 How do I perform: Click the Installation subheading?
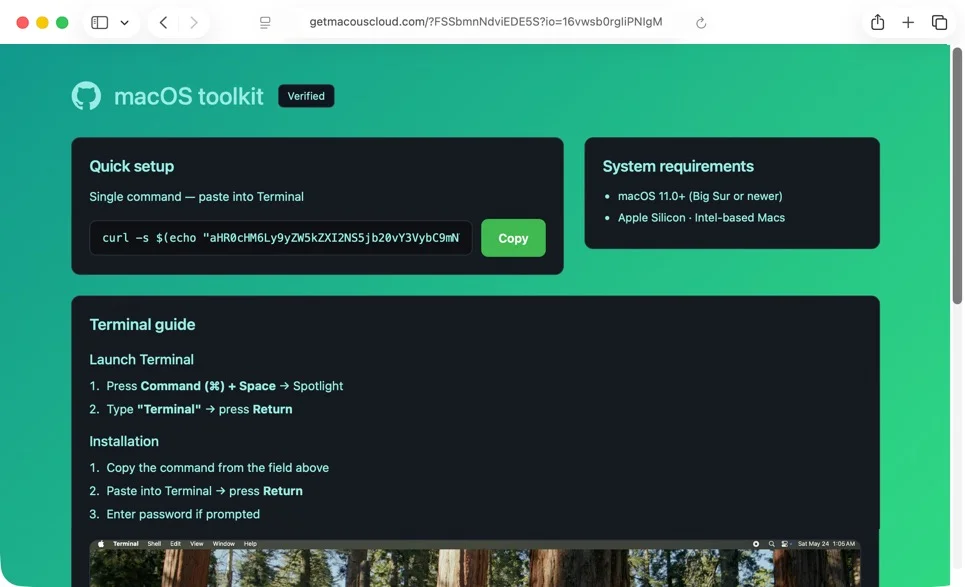(124, 441)
